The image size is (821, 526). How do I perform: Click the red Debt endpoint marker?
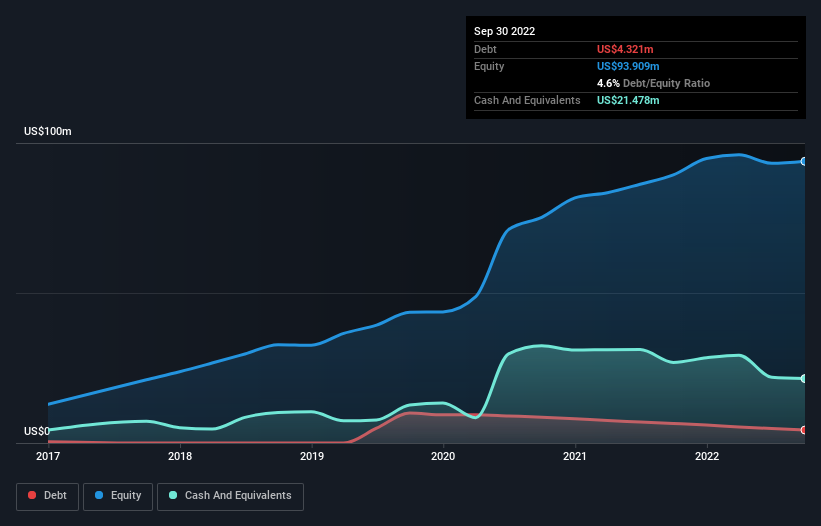click(x=804, y=430)
